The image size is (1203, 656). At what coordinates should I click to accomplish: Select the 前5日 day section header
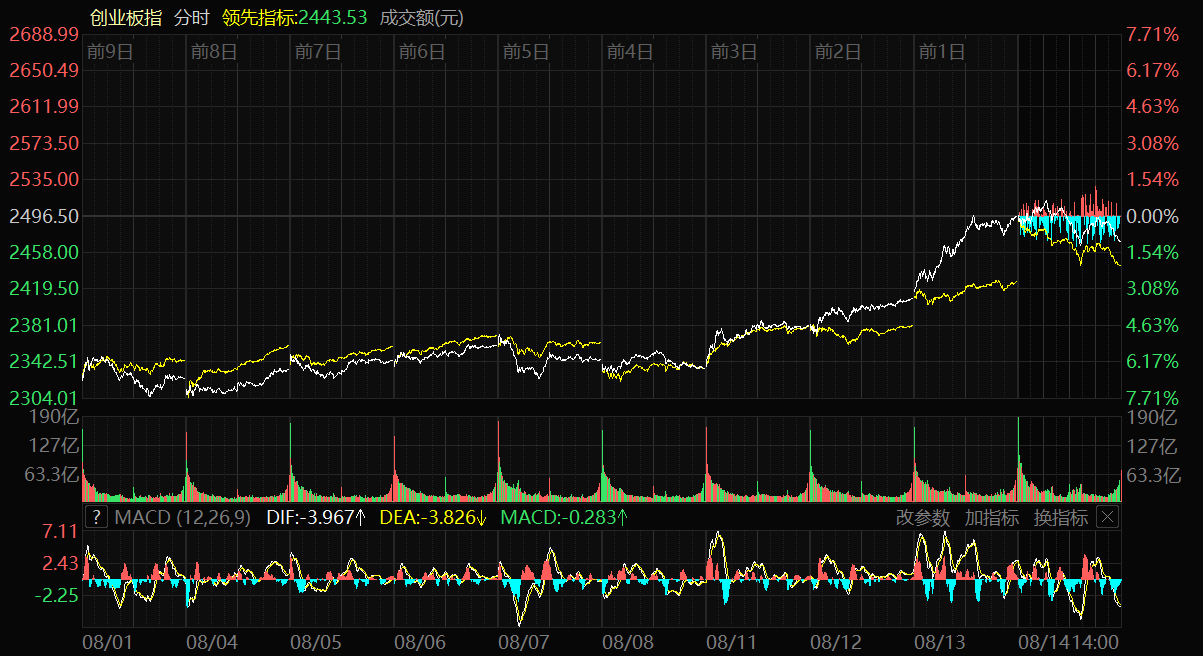click(x=526, y=52)
